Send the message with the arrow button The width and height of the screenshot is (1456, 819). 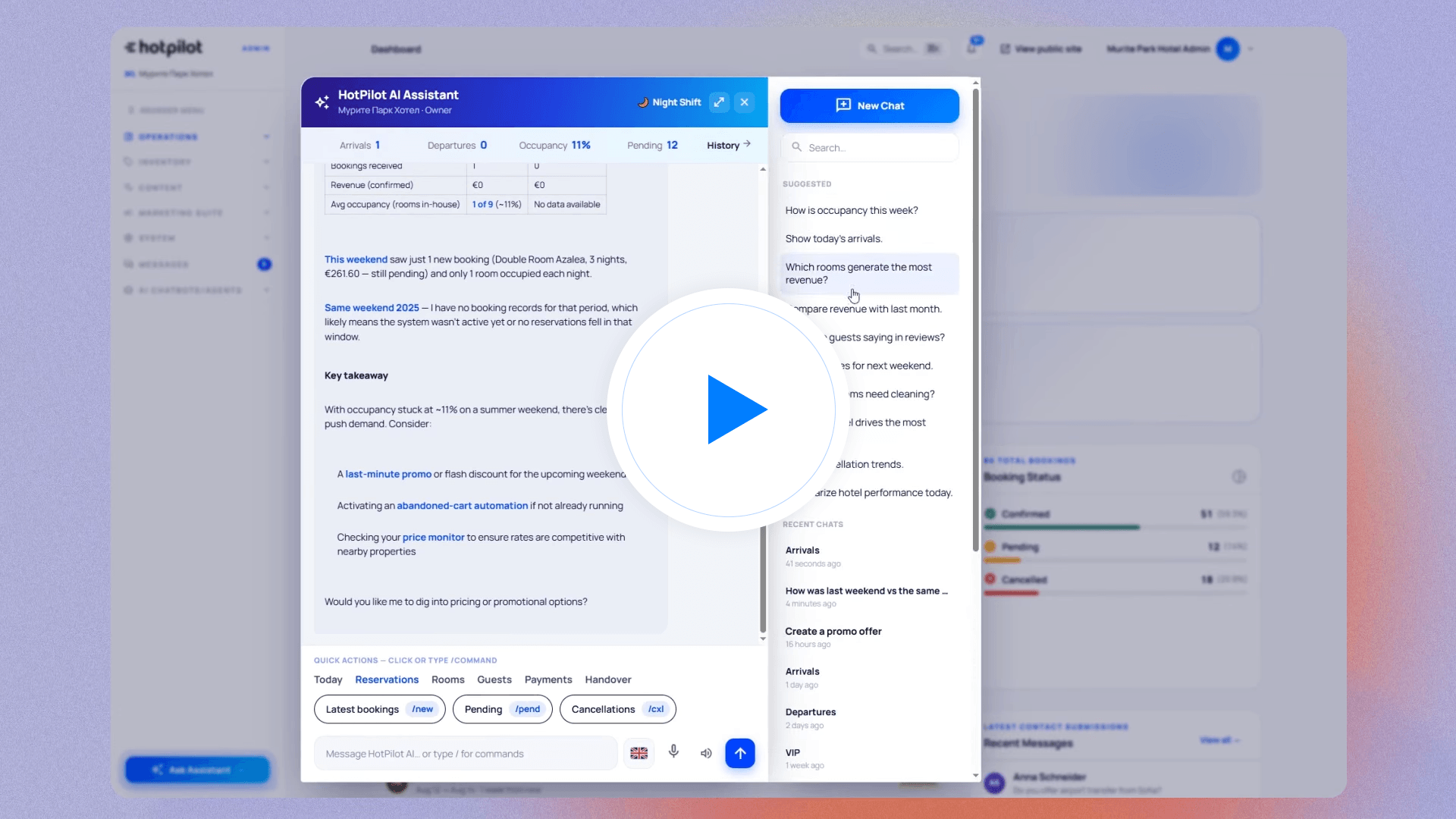740,753
